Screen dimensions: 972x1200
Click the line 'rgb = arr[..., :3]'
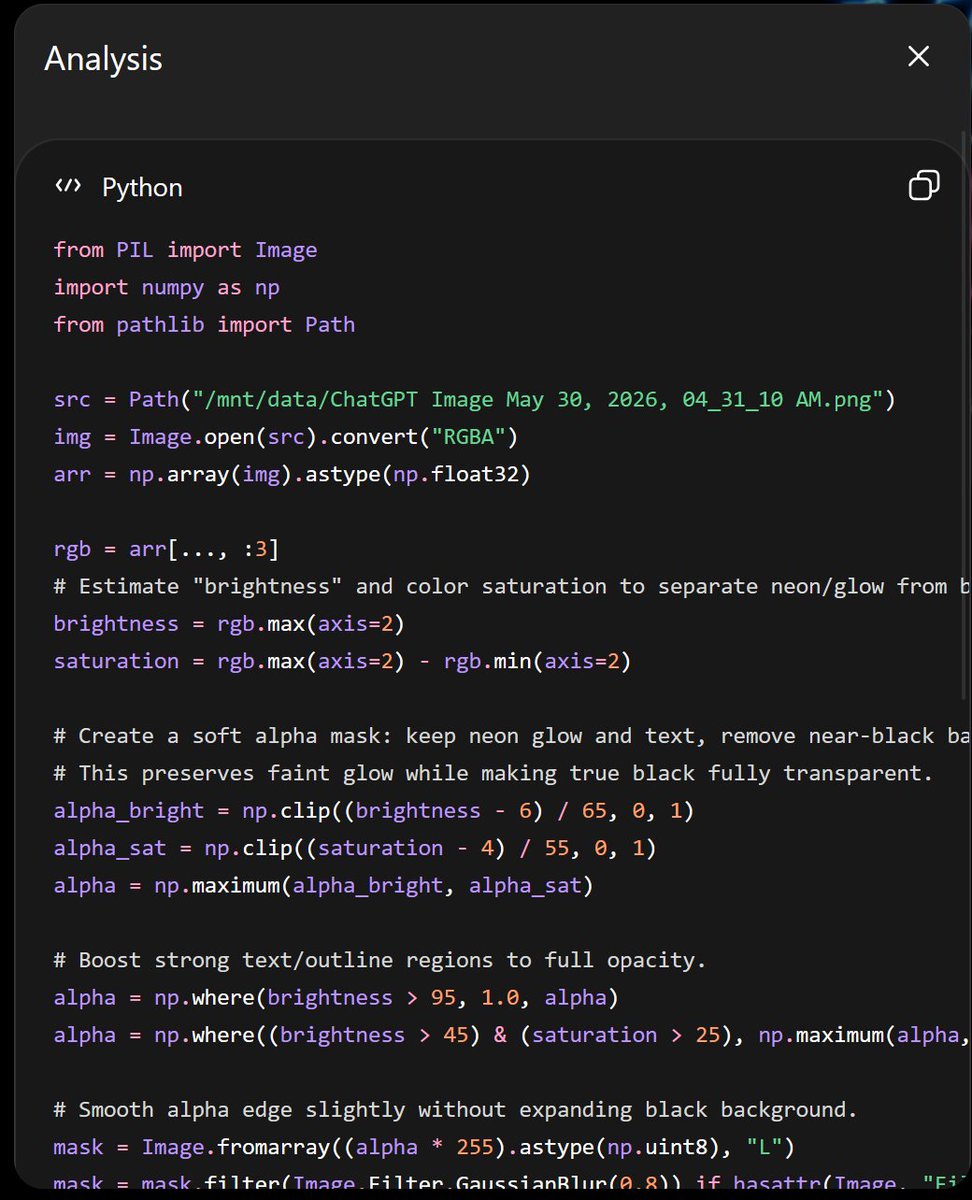[167, 549]
